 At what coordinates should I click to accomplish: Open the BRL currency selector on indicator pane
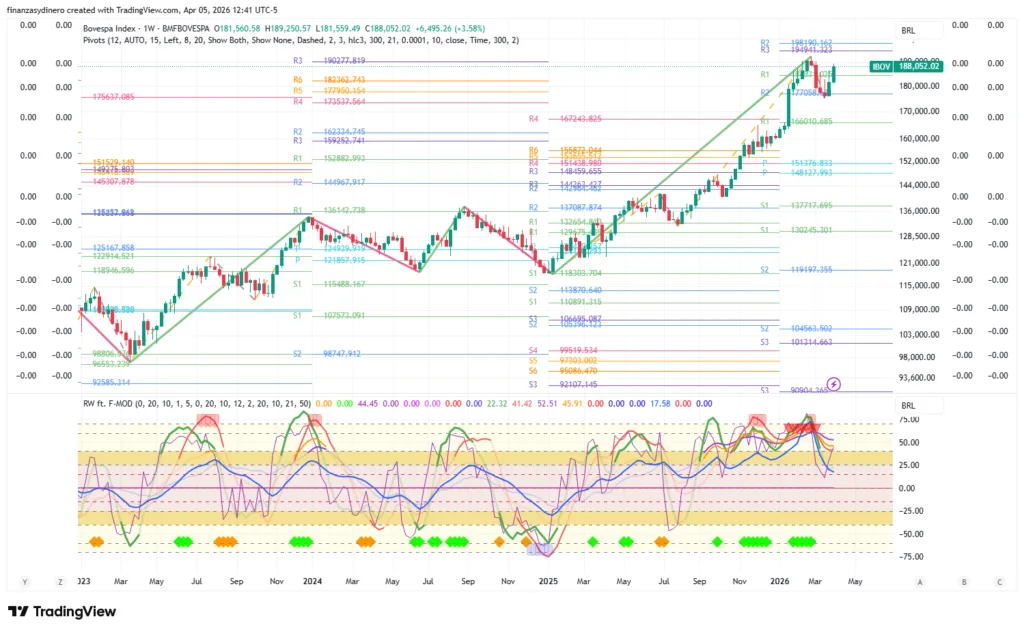click(908, 406)
